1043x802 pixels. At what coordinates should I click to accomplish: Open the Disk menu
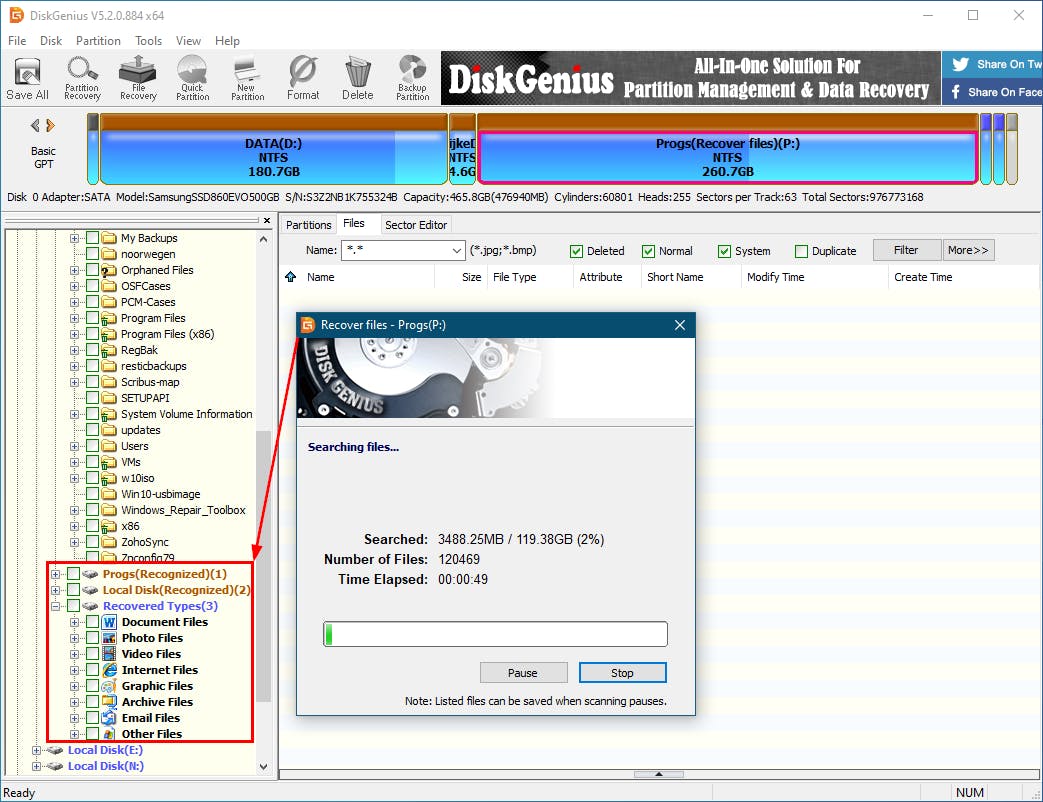point(51,41)
